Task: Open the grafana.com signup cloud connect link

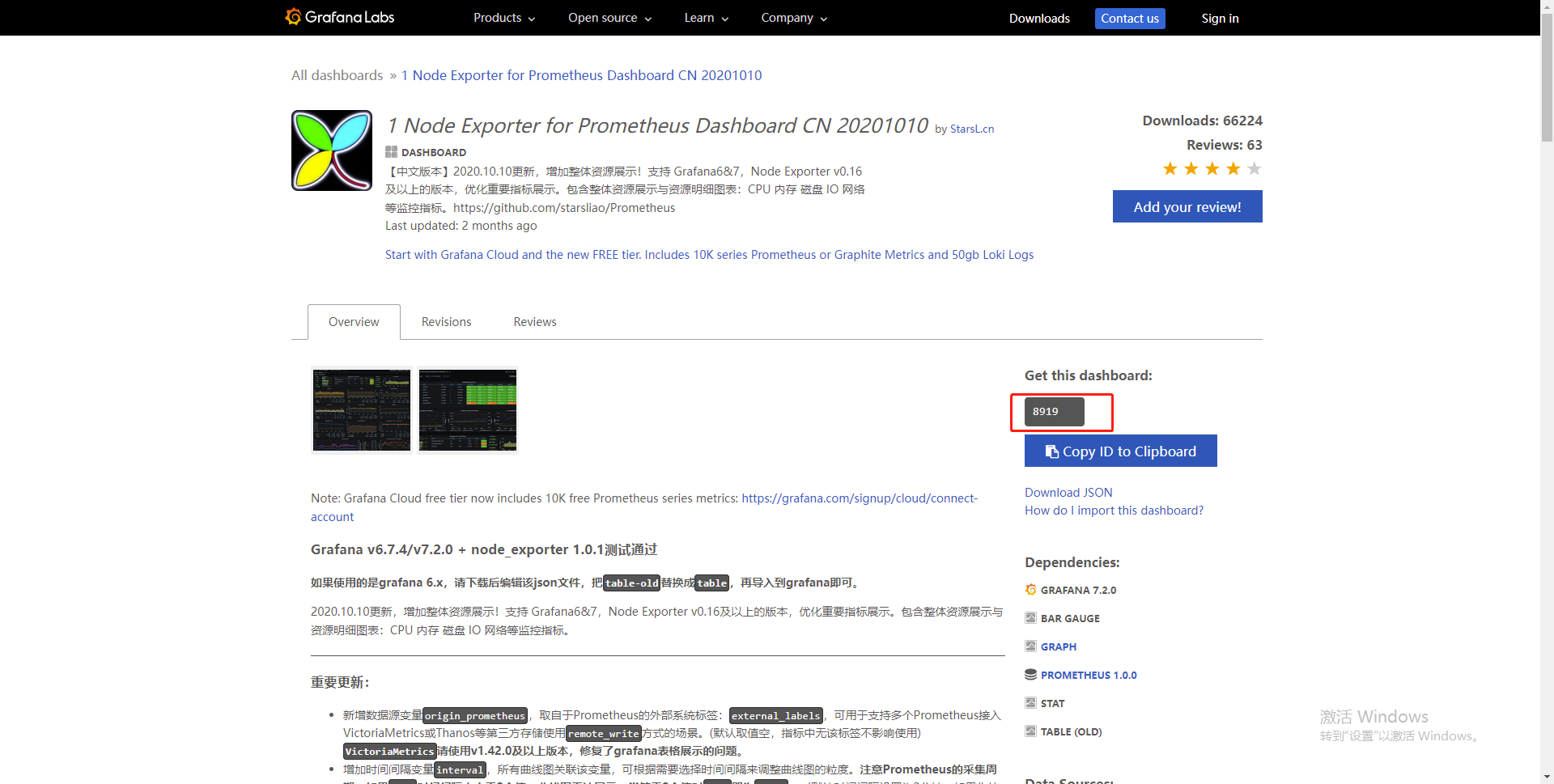Action: tap(860, 498)
